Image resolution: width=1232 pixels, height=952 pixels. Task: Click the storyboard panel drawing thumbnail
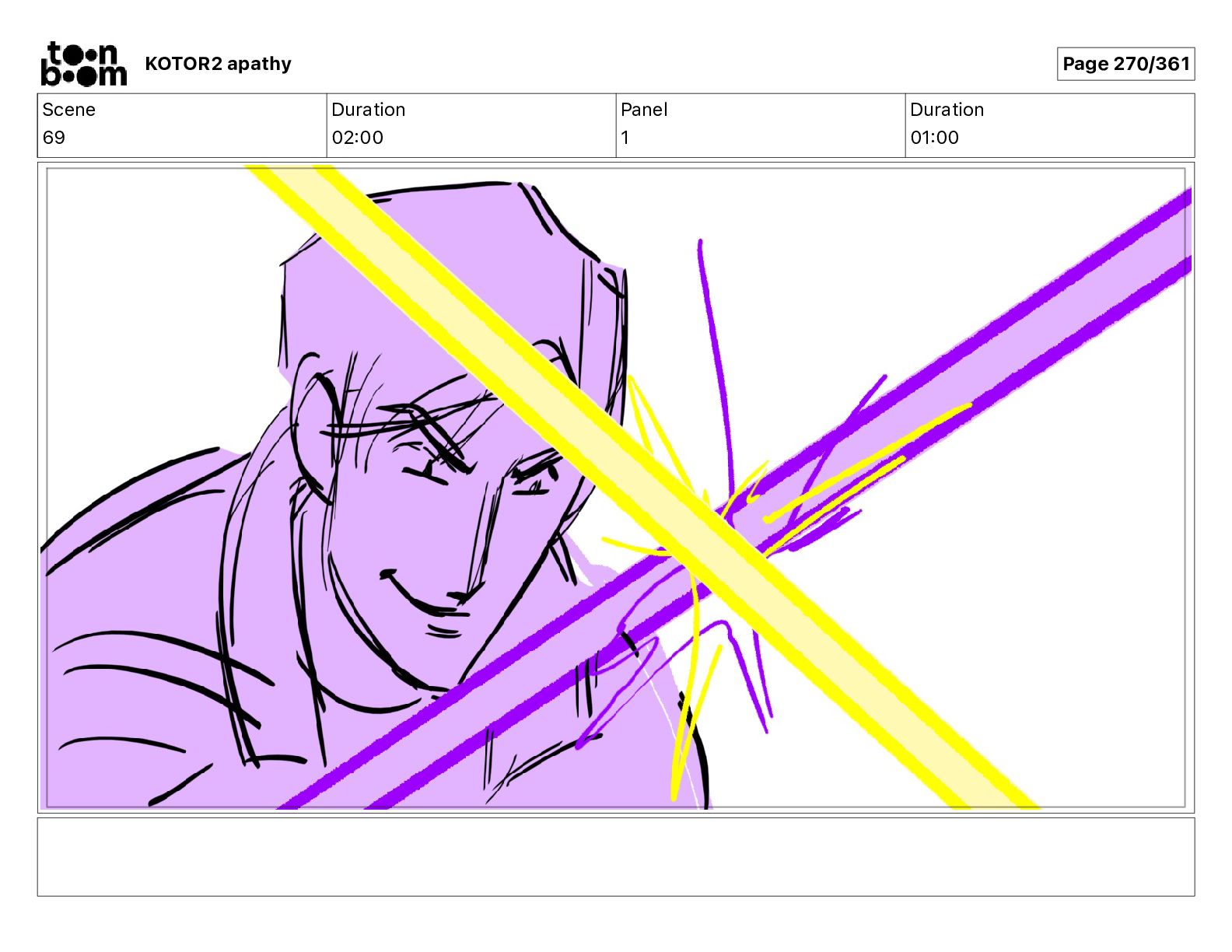tap(616, 488)
